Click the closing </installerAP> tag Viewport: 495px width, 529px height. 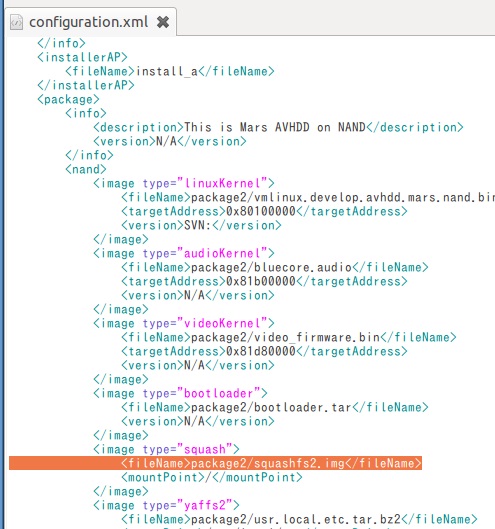coord(86,85)
